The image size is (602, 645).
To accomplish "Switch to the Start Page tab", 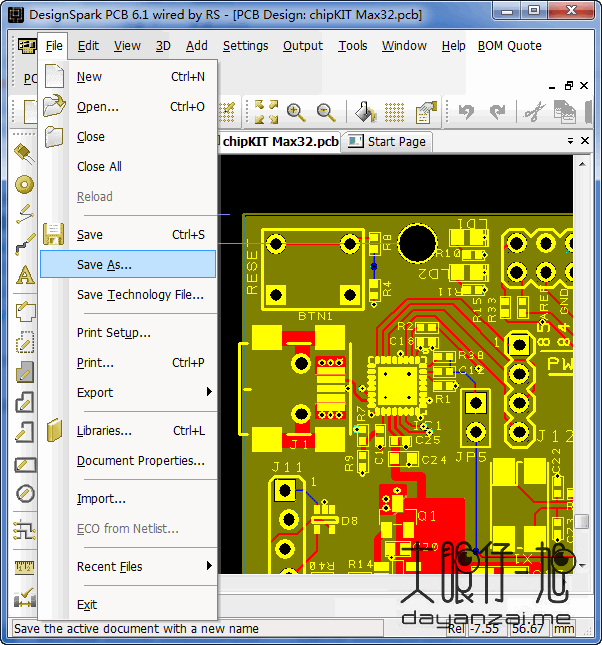I will [387, 142].
